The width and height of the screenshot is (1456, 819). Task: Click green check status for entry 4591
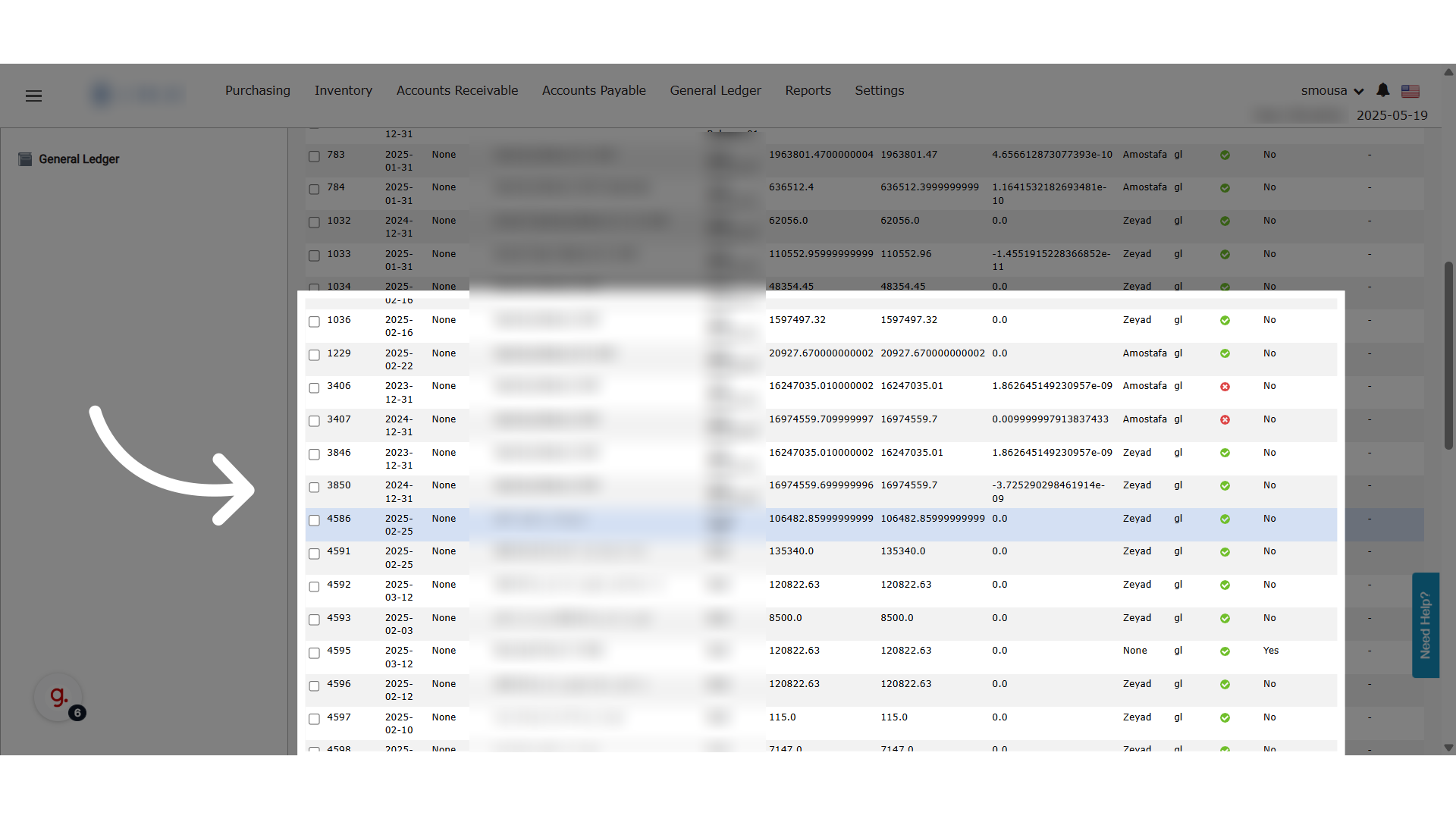(1225, 552)
